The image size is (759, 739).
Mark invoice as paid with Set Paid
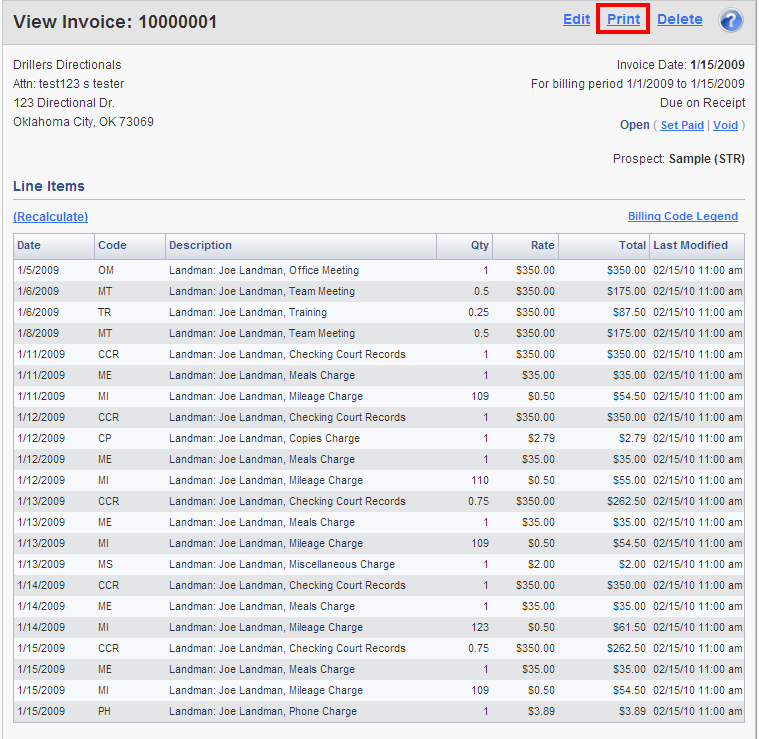(682, 125)
